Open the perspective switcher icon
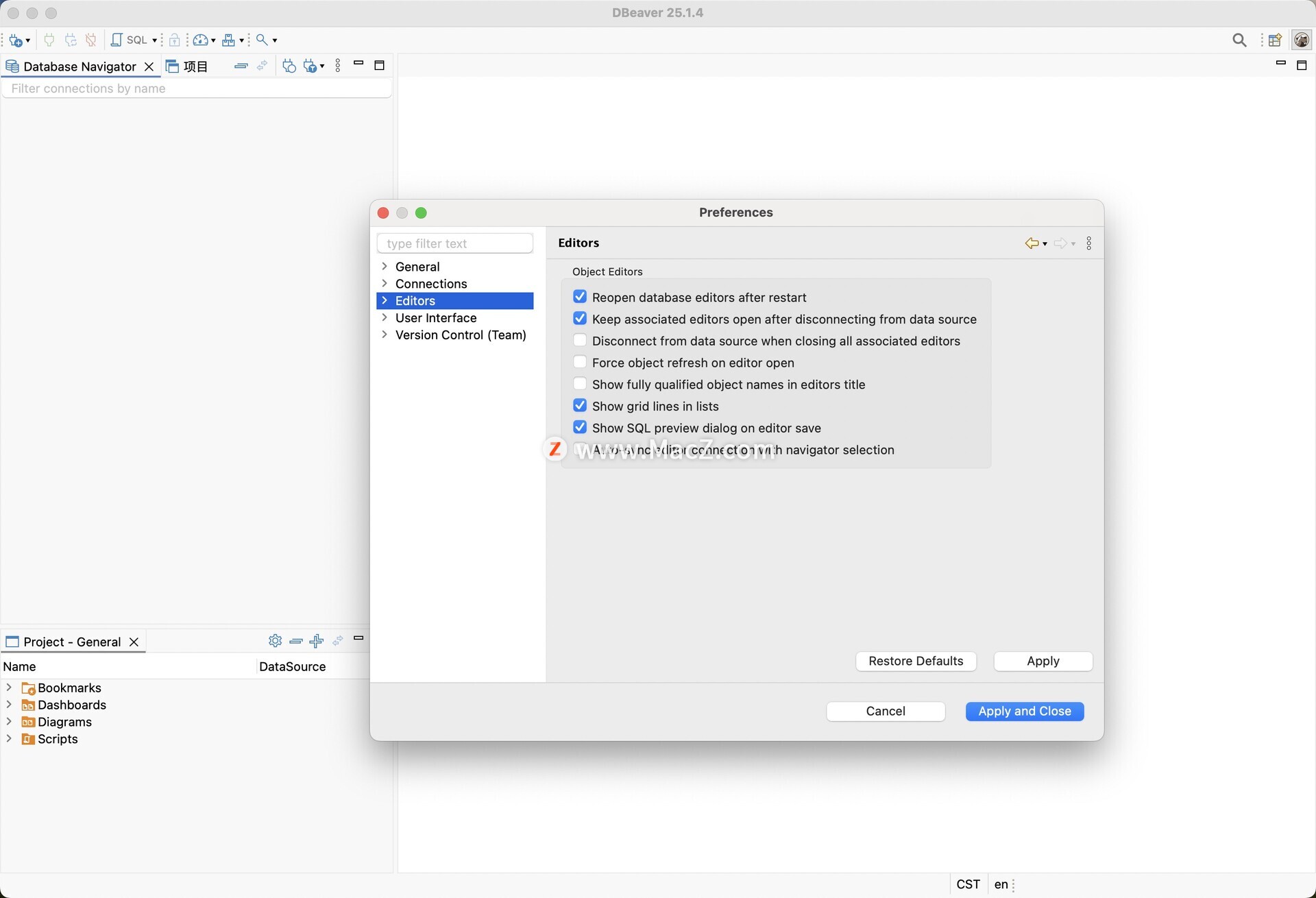The image size is (1316, 898). pyautogui.click(x=1275, y=40)
